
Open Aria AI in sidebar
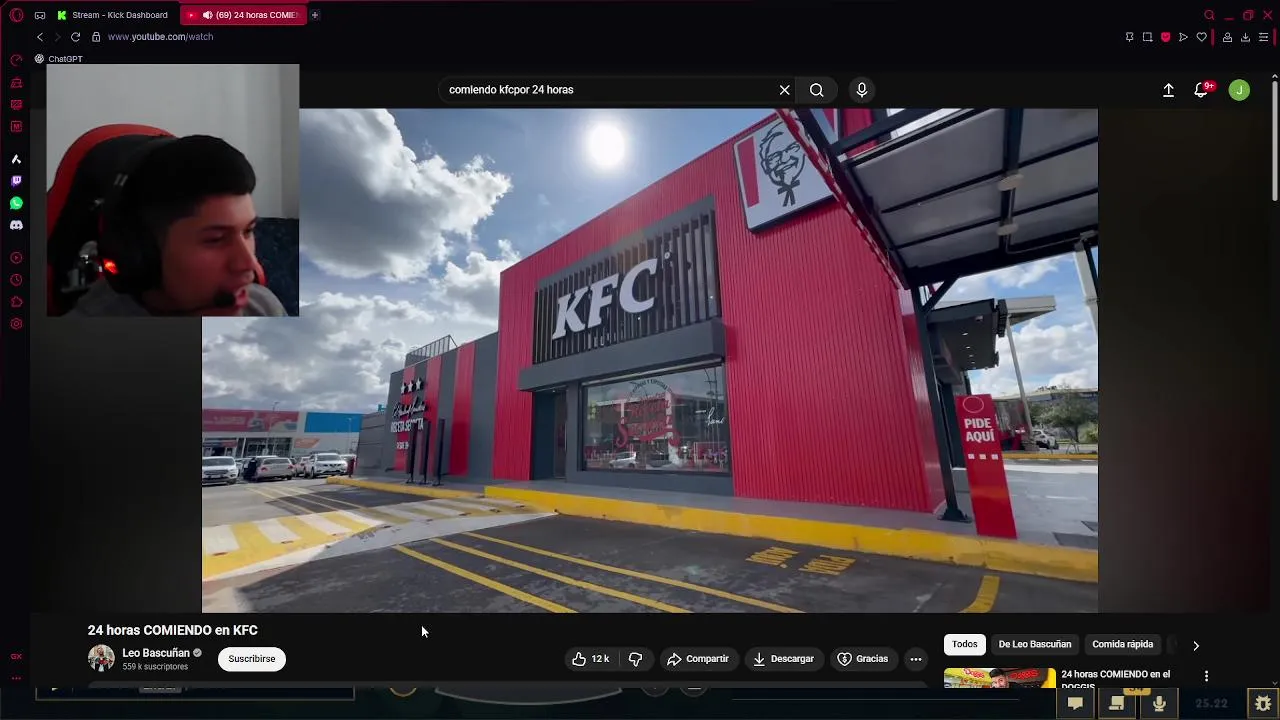16,159
